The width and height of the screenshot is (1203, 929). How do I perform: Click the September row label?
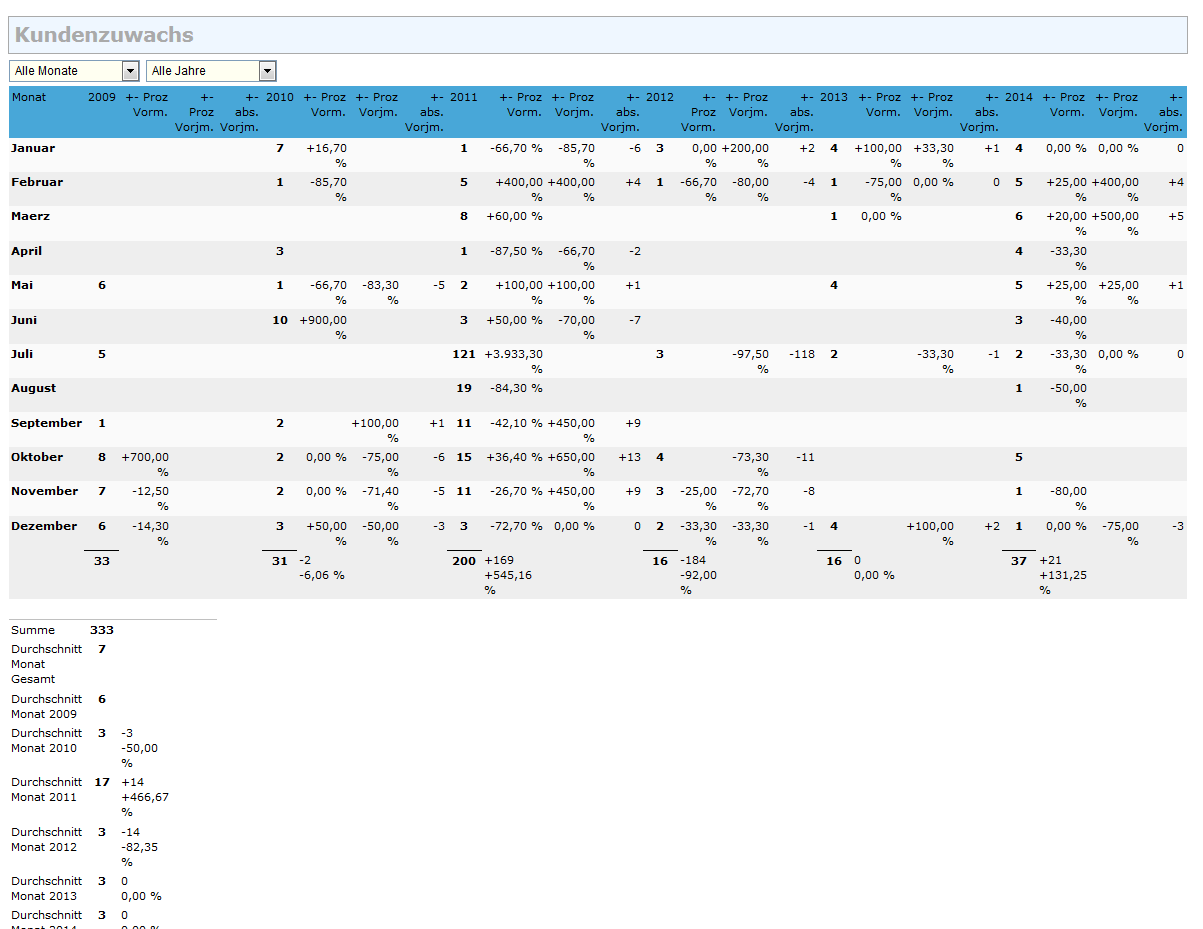[46, 423]
